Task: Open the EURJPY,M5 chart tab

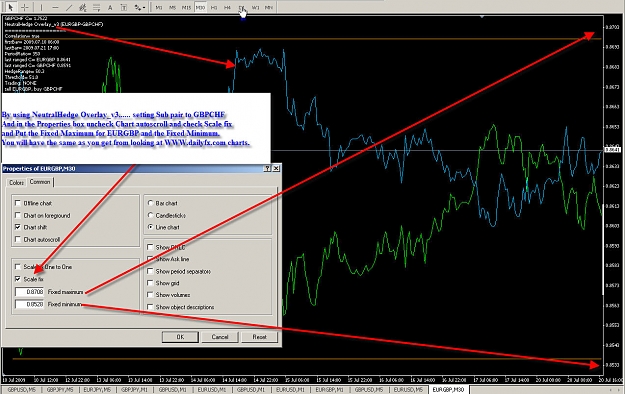Action: pos(97,390)
